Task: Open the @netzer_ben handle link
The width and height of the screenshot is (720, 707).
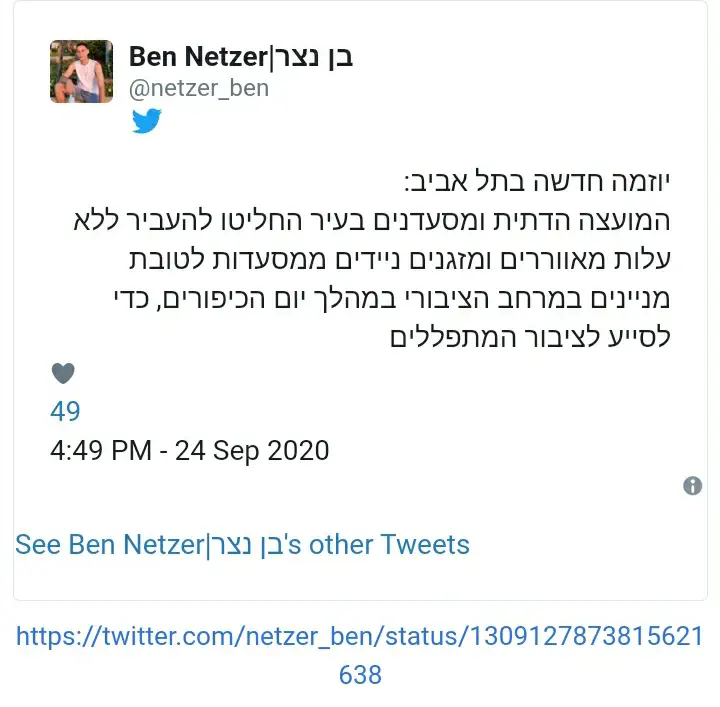Action: pos(199,88)
